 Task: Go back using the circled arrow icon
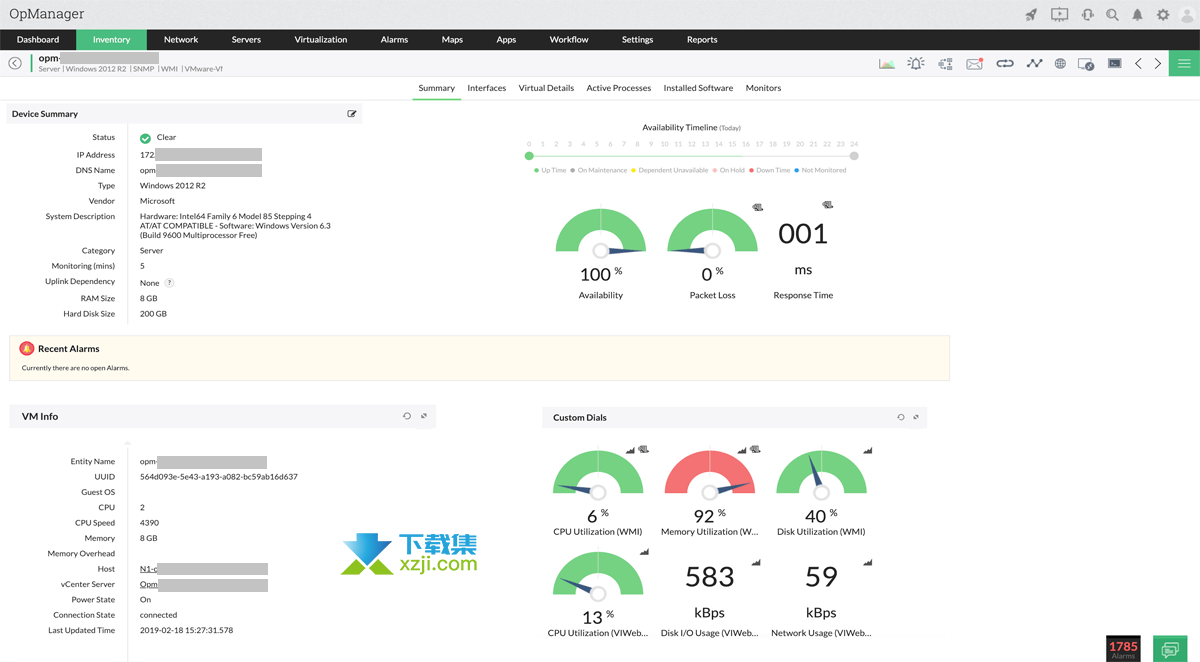coord(15,63)
